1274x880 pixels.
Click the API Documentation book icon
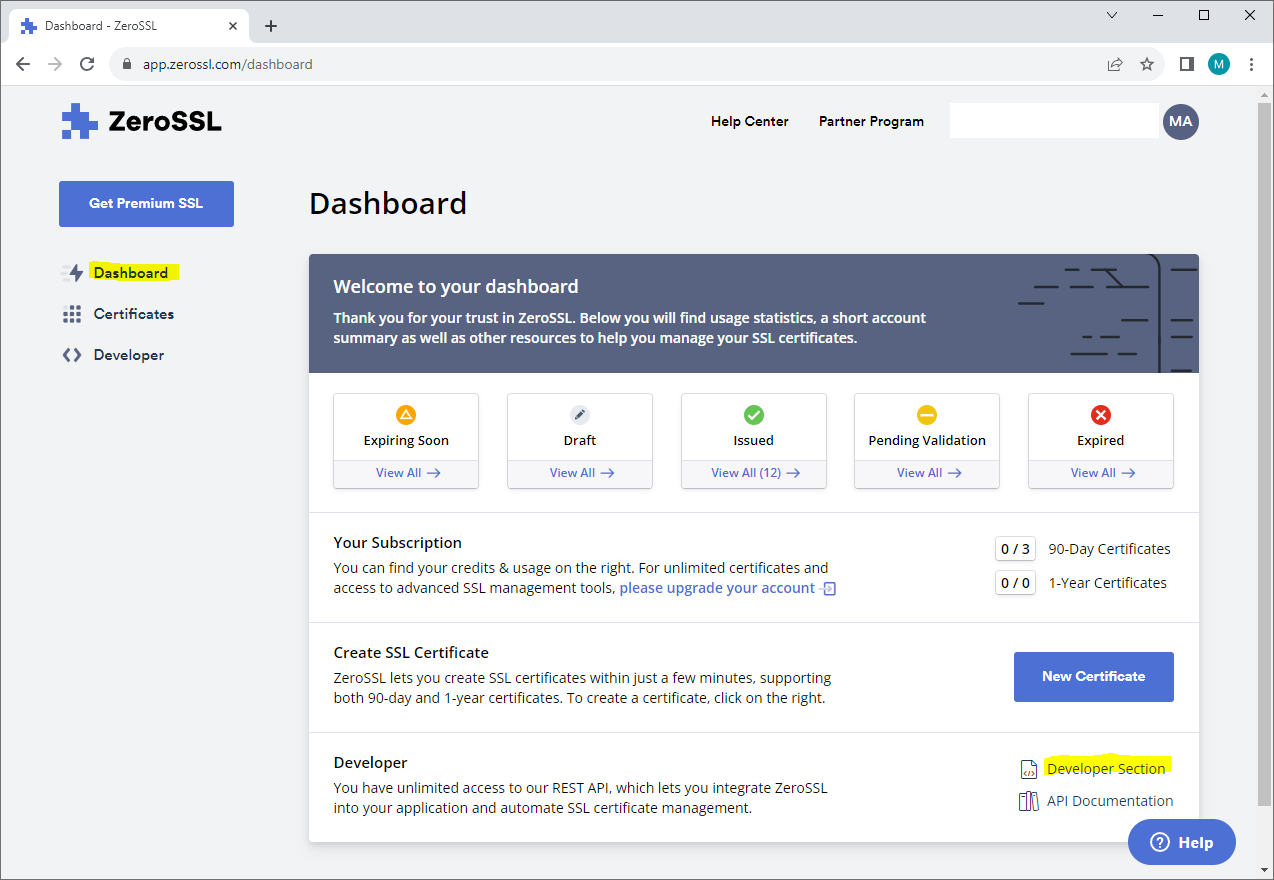[x=1028, y=800]
